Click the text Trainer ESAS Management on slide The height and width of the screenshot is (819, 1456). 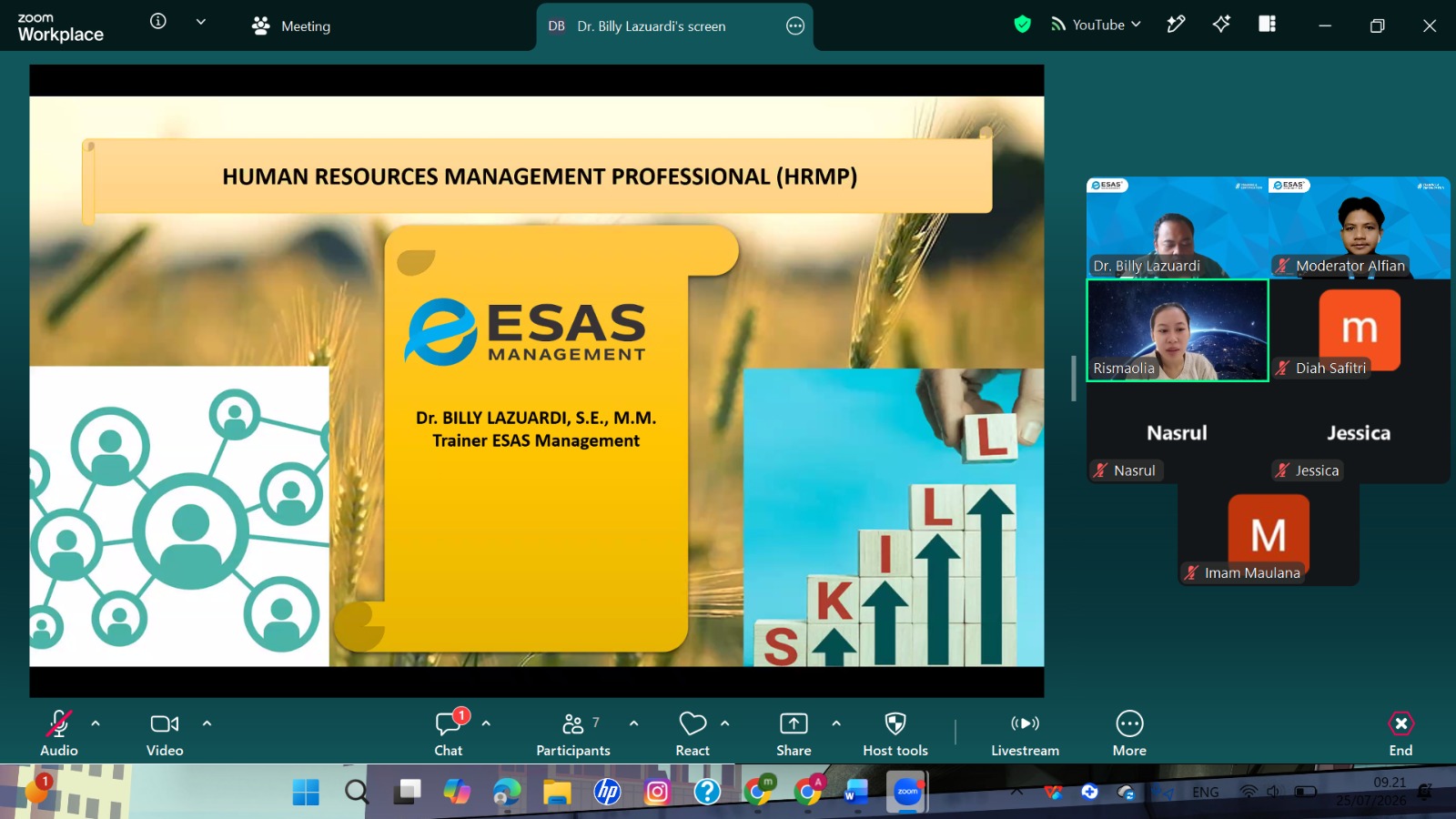click(536, 440)
